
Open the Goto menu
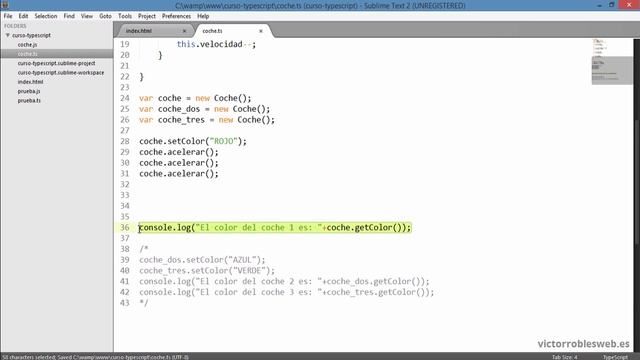click(105, 16)
